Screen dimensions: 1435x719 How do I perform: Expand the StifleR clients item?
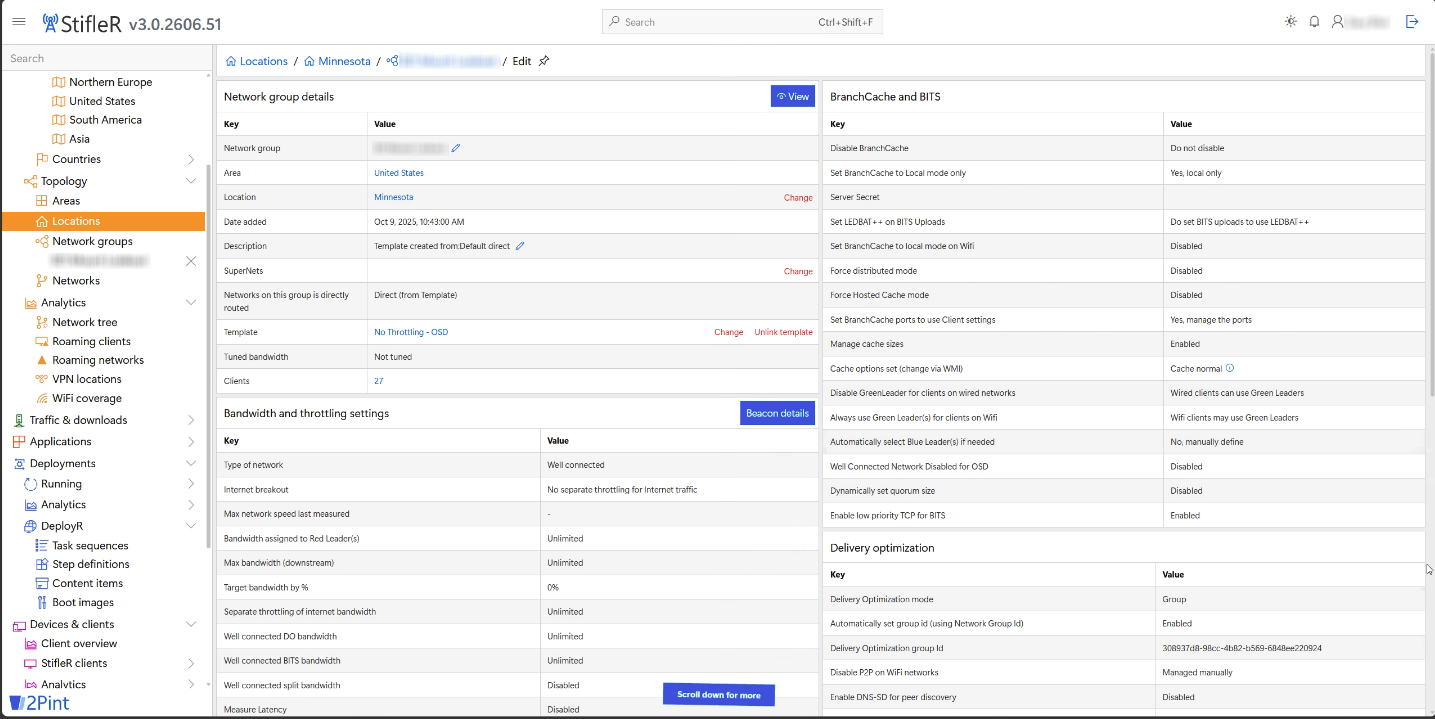point(191,663)
